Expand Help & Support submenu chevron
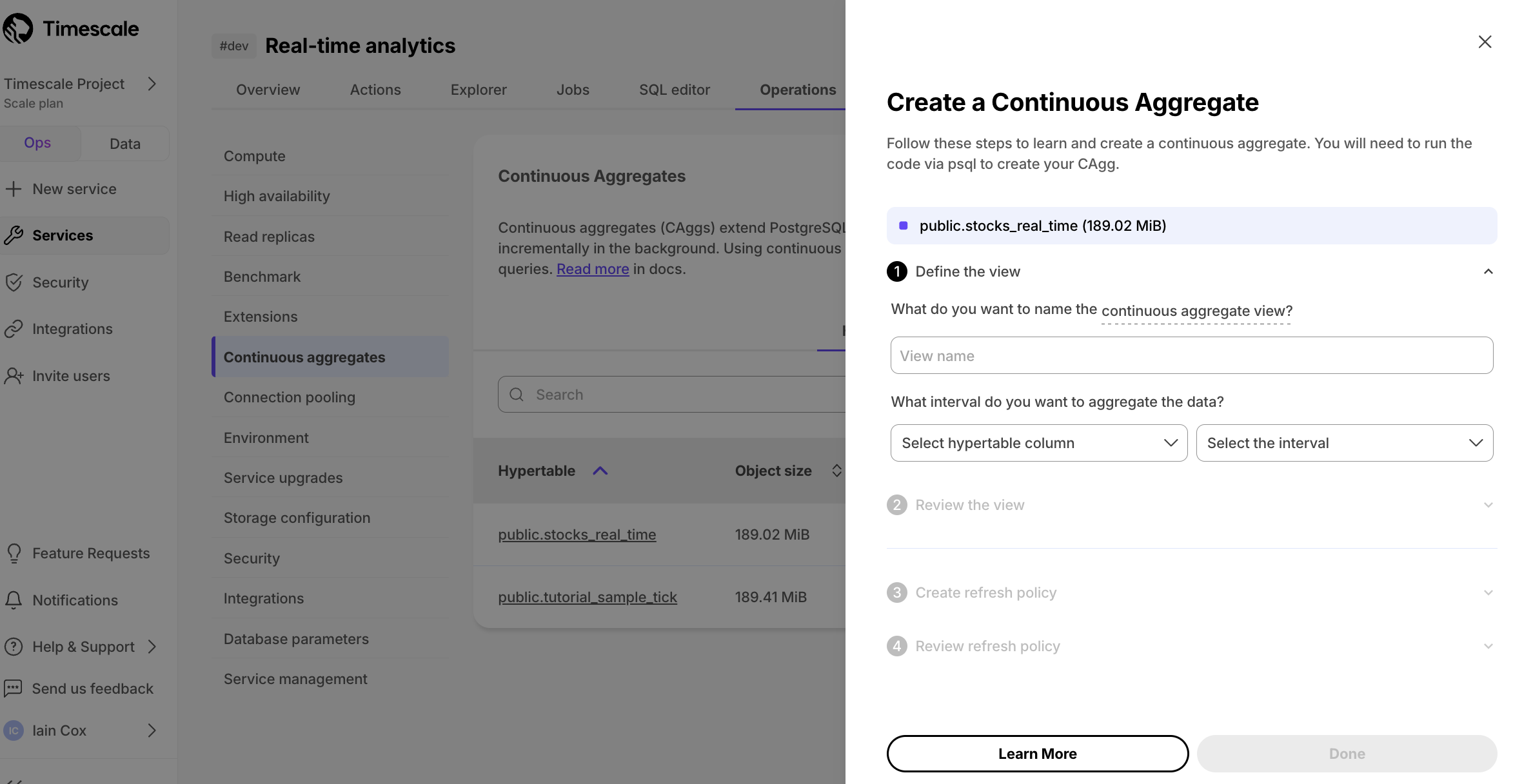 (152, 647)
